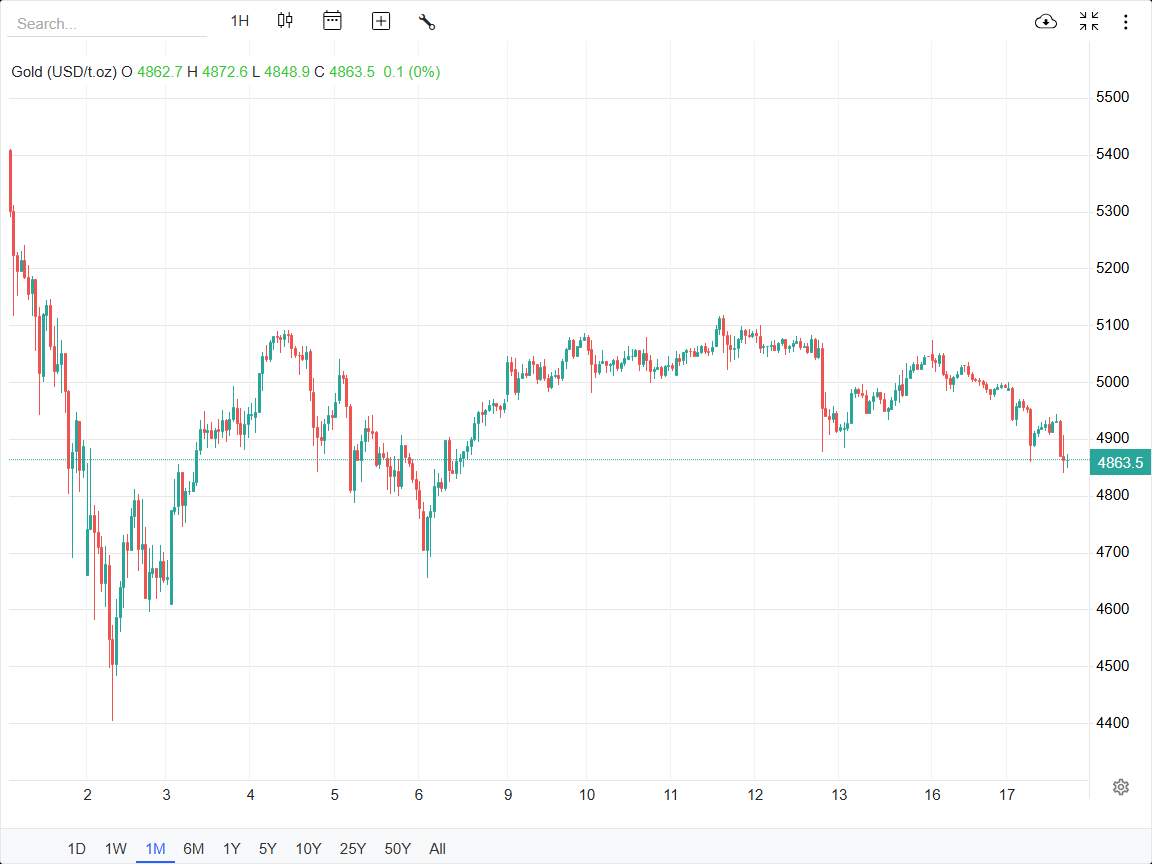Select the 1W time range
This screenshot has width=1152, height=864.
click(x=116, y=849)
